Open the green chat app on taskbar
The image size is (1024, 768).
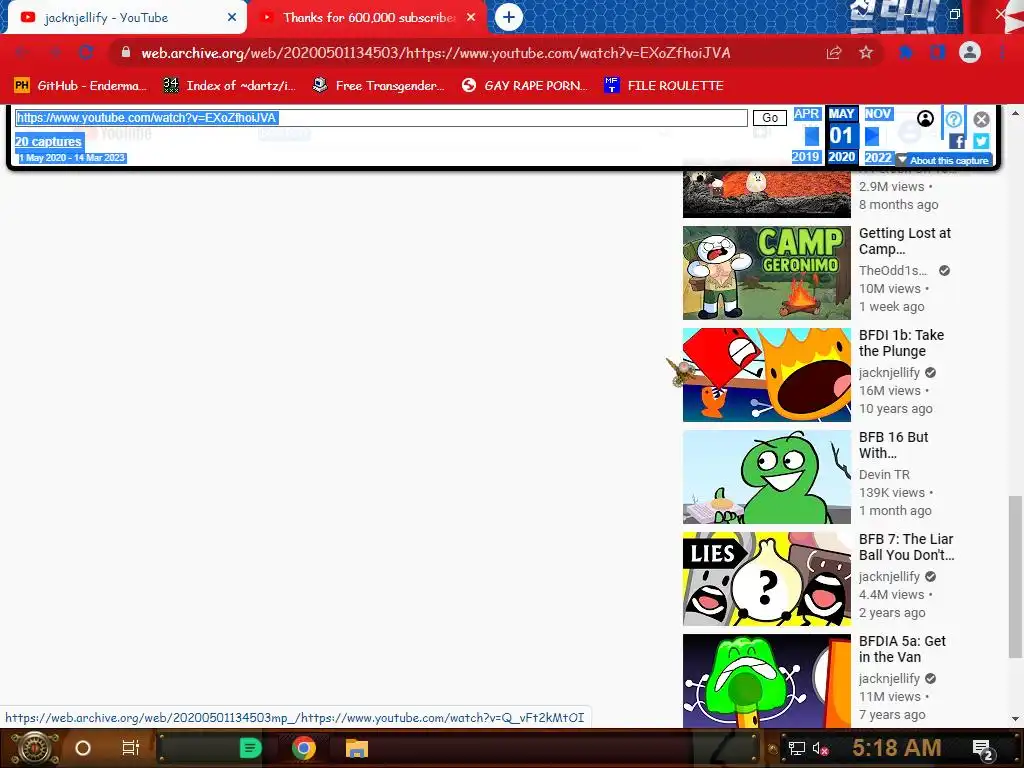[250, 748]
